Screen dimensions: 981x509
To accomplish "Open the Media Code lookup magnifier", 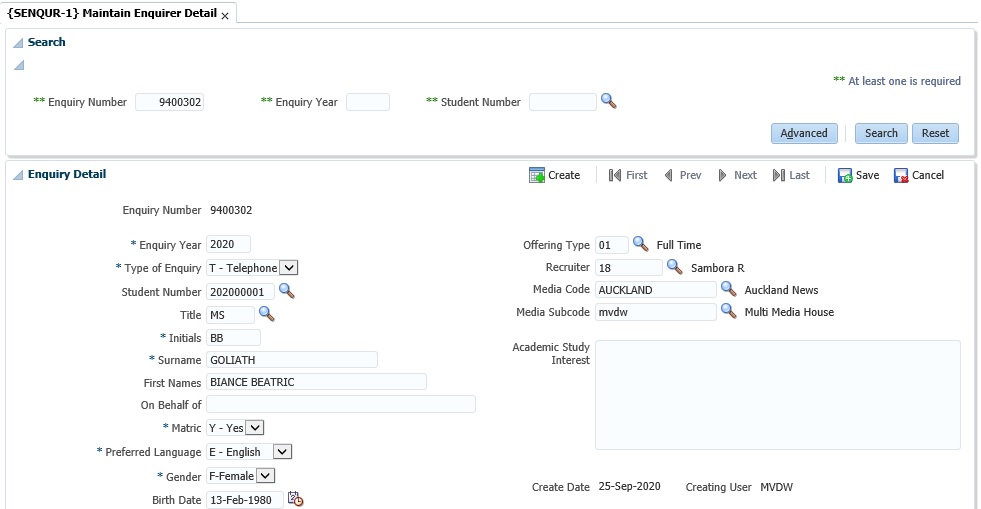I will (728, 289).
